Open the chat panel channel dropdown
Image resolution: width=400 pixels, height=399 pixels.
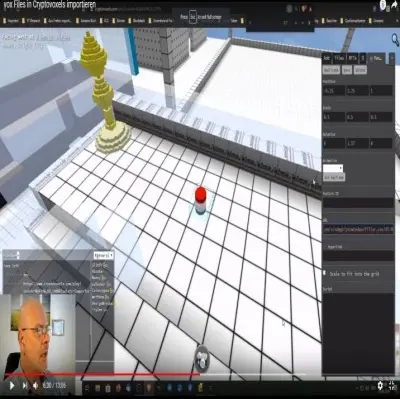click(x=103, y=256)
